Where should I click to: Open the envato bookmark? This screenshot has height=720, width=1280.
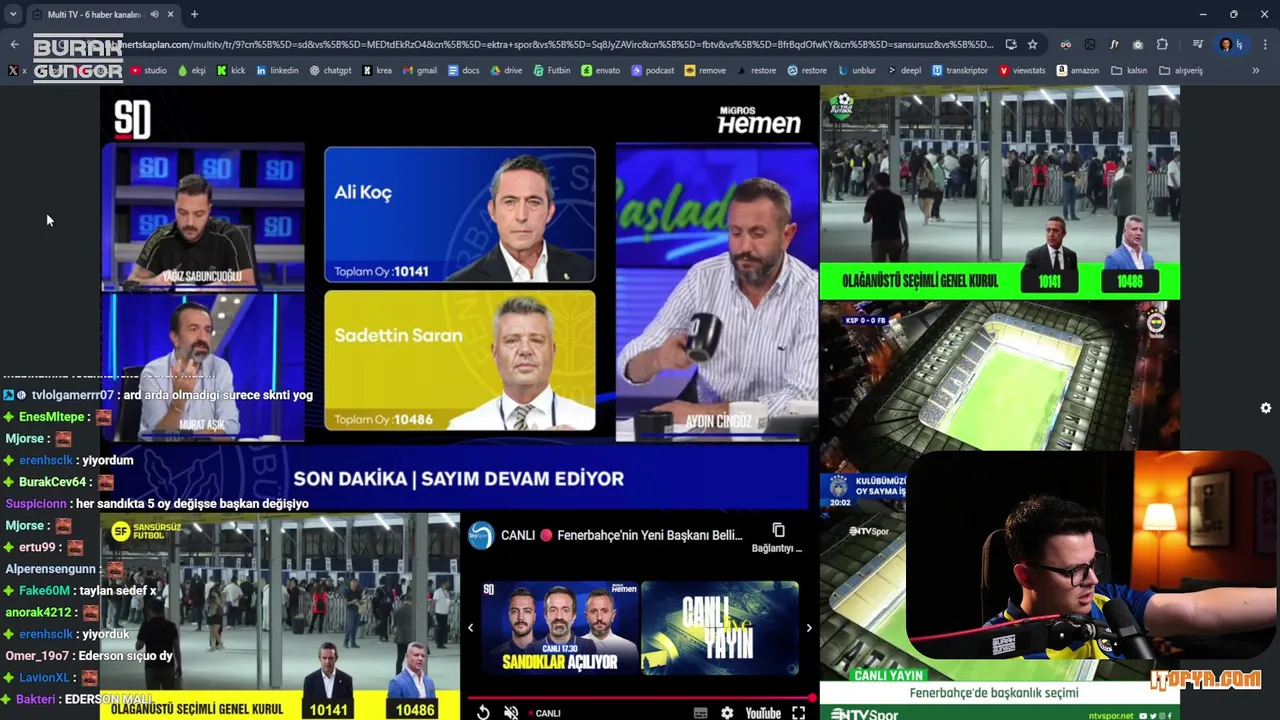click(x=601, y=70)
